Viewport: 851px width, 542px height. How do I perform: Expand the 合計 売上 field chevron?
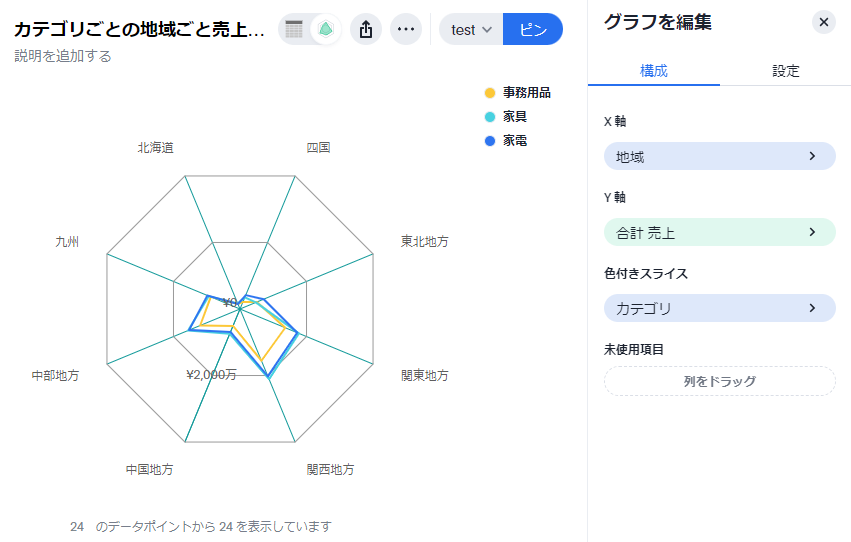(x=812, y=232)
